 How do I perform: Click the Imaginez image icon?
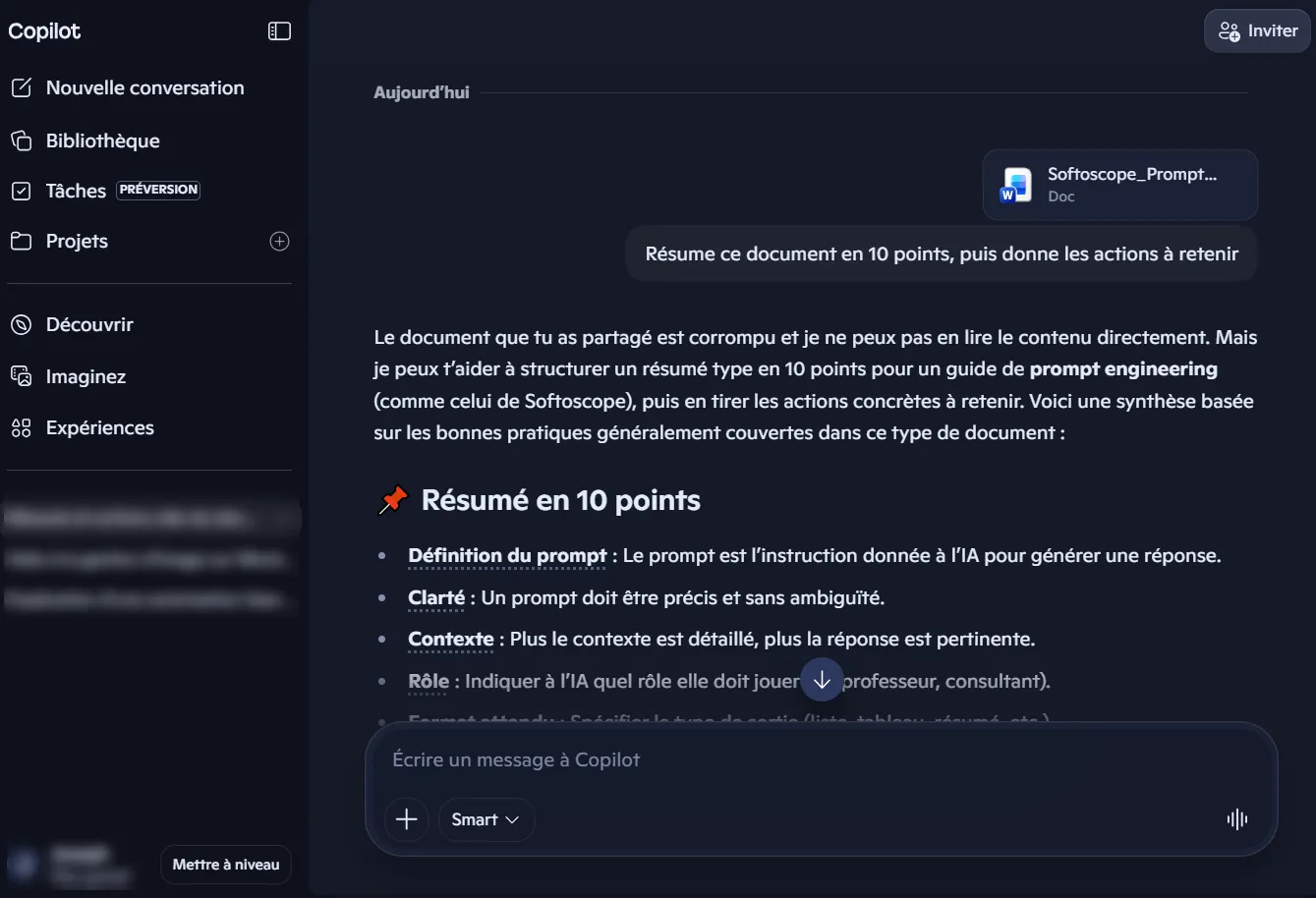22,376
